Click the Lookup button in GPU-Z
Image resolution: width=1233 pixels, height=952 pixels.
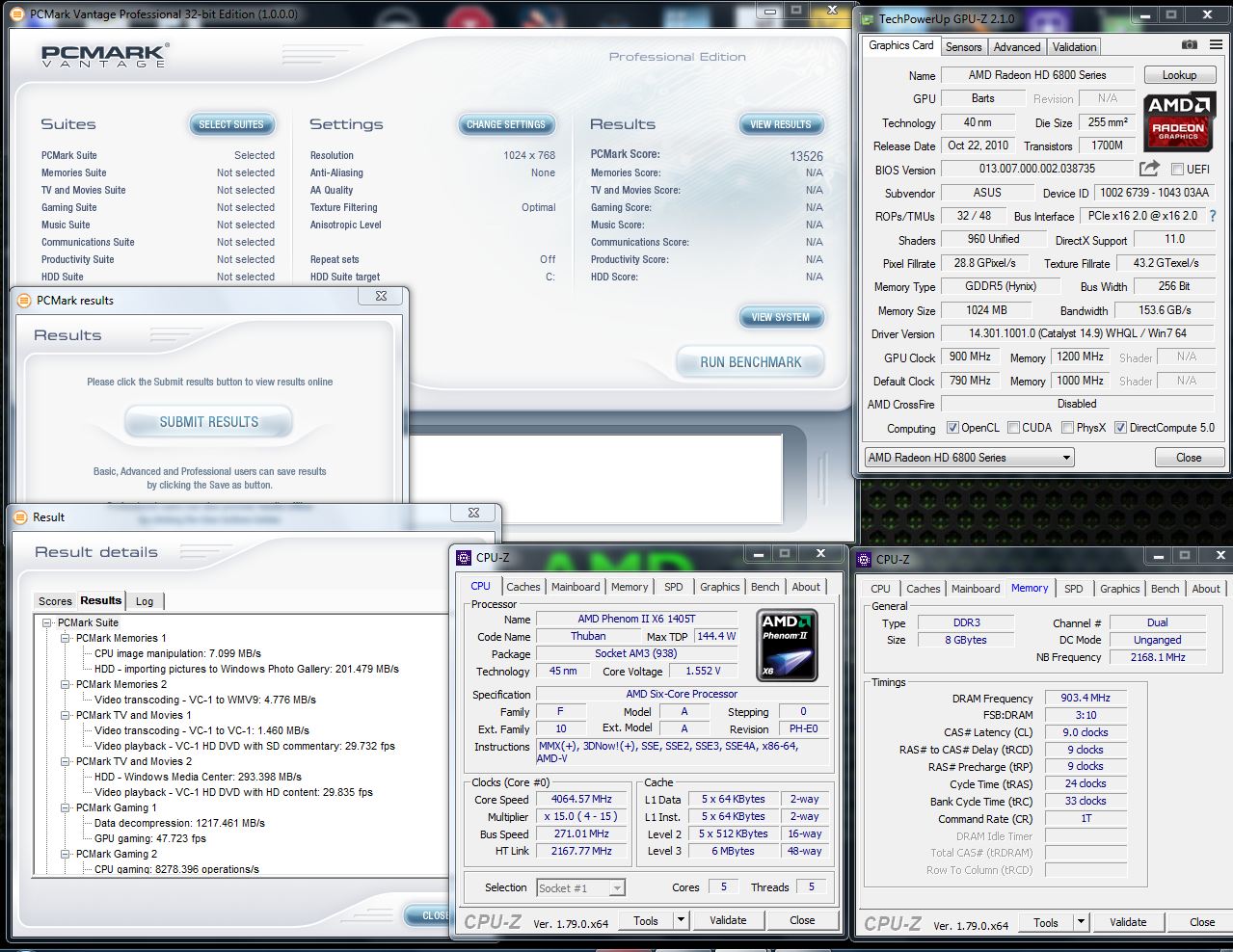tap(1179, 75)
